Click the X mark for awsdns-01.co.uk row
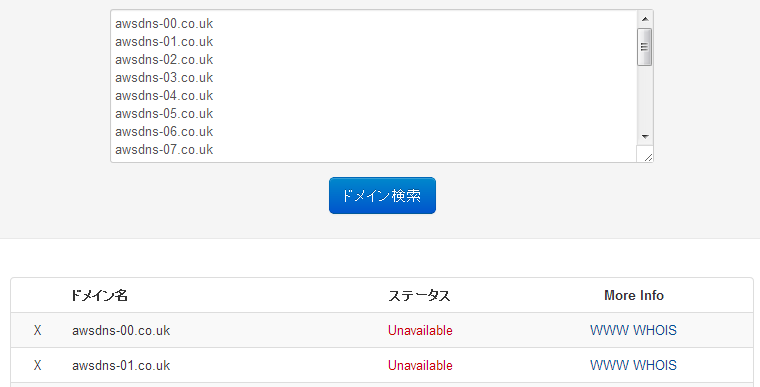The width and height of the screenshot is (760, 387). point(37,365)
